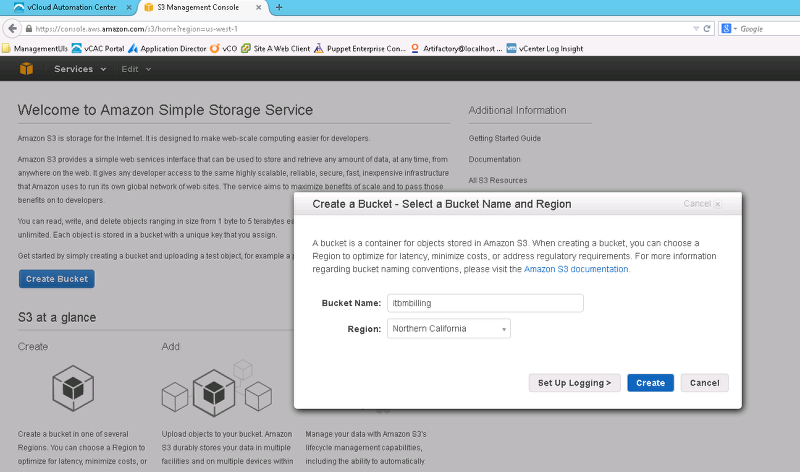Click 'Welcome to Amazon Simple Storage Service' heading
This screenshot has width=800, height=472.
pos(165,110)
